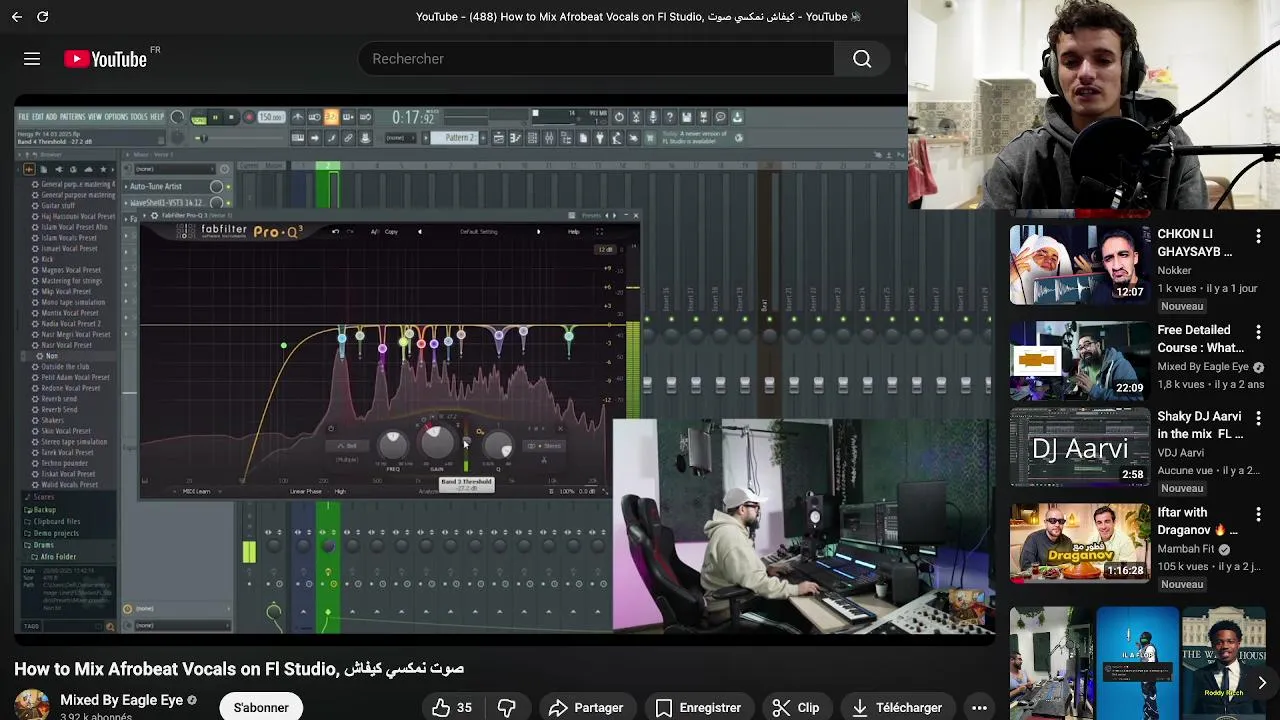Click the magnifier search button
Image resolution: width=1280 pixels, height=720 pixels.
[x=862, y=59]
